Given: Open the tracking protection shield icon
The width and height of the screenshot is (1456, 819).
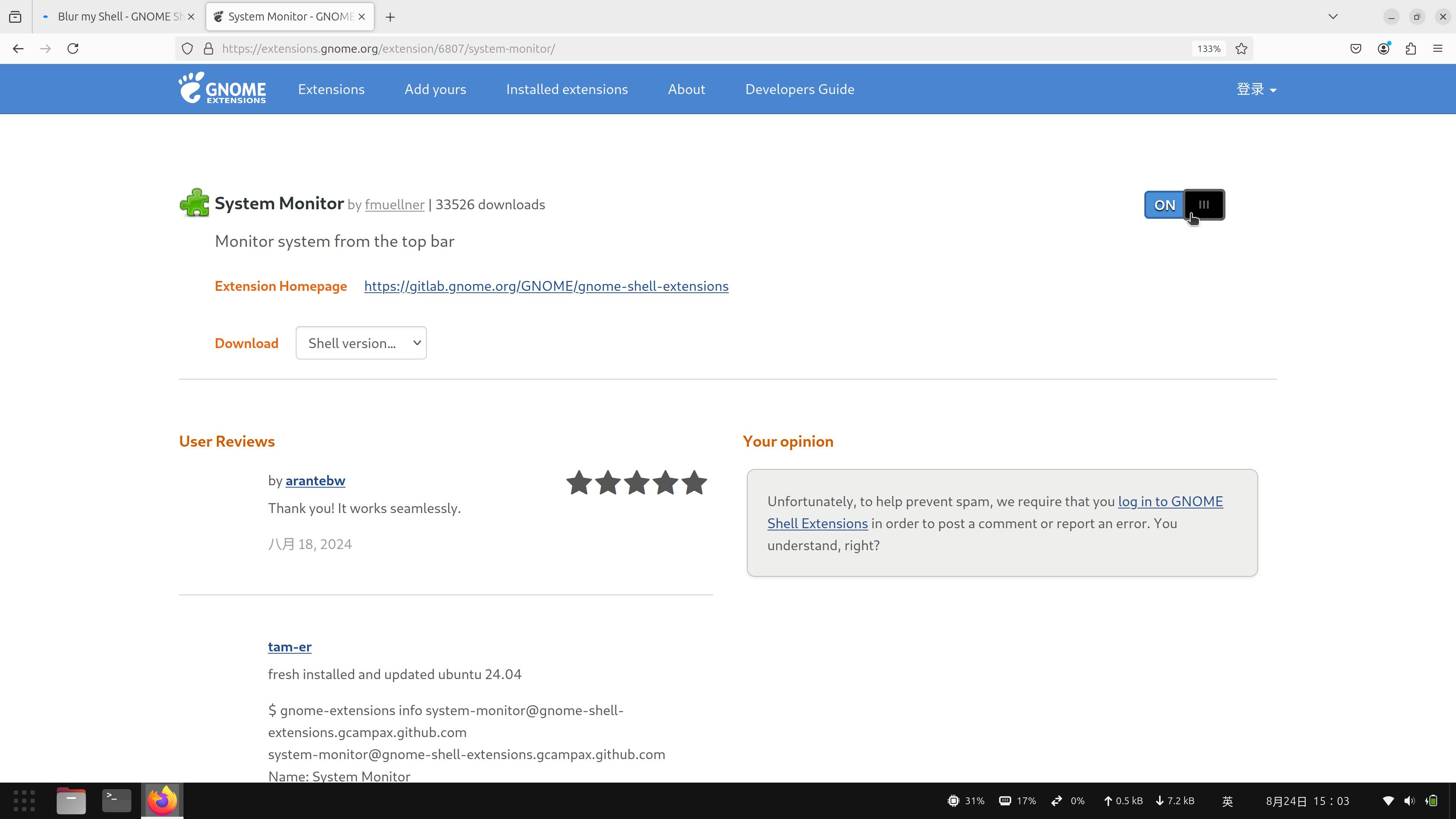Looking at the screenshot, I should [x=188, y=49].
